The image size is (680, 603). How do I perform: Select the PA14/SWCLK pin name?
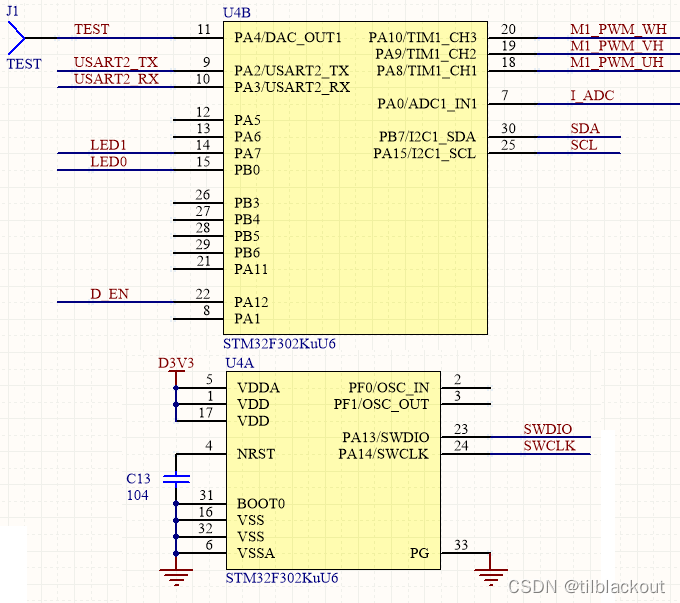click(383, 454)
